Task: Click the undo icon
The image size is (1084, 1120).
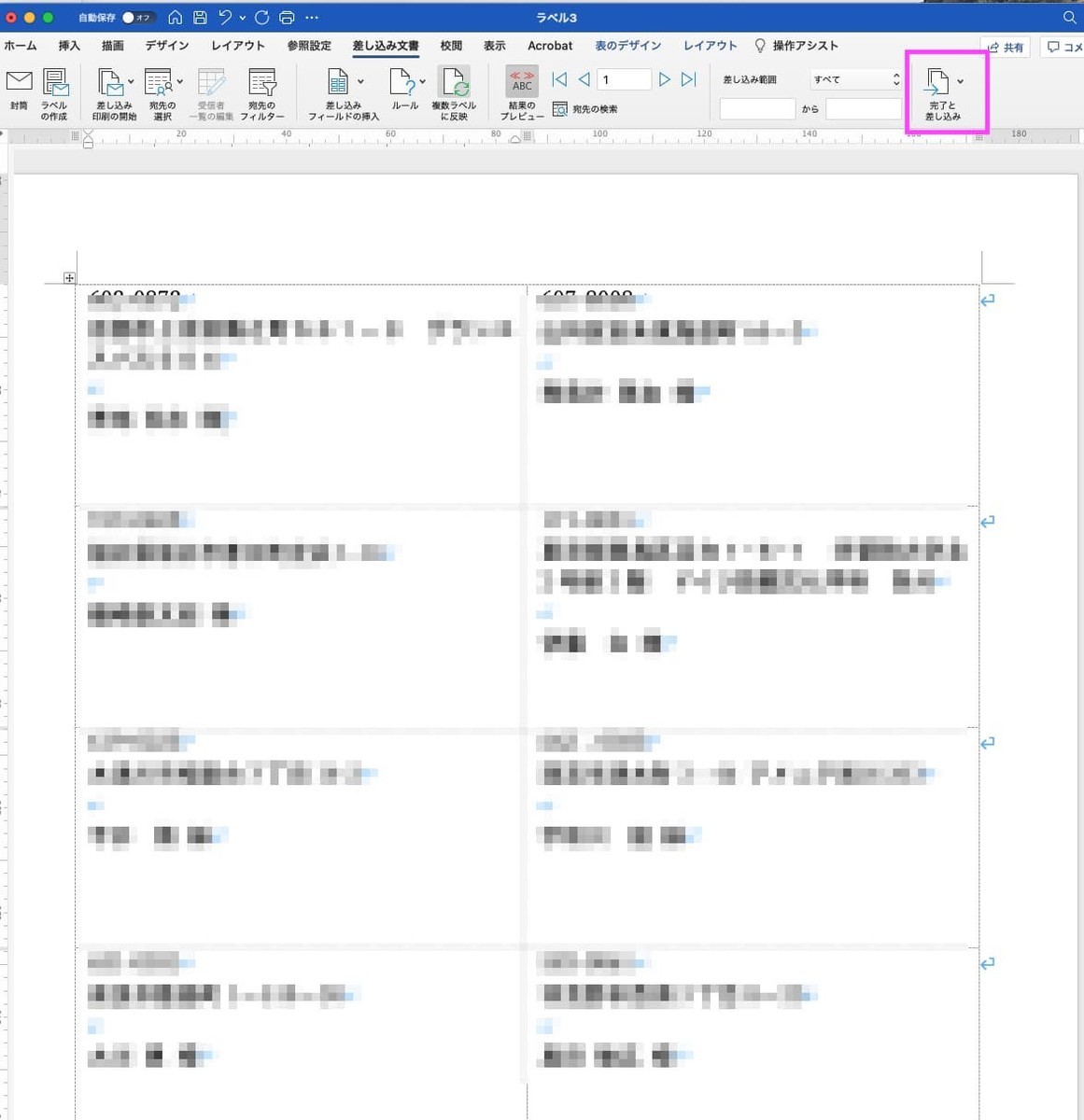Action: [225, 17]
